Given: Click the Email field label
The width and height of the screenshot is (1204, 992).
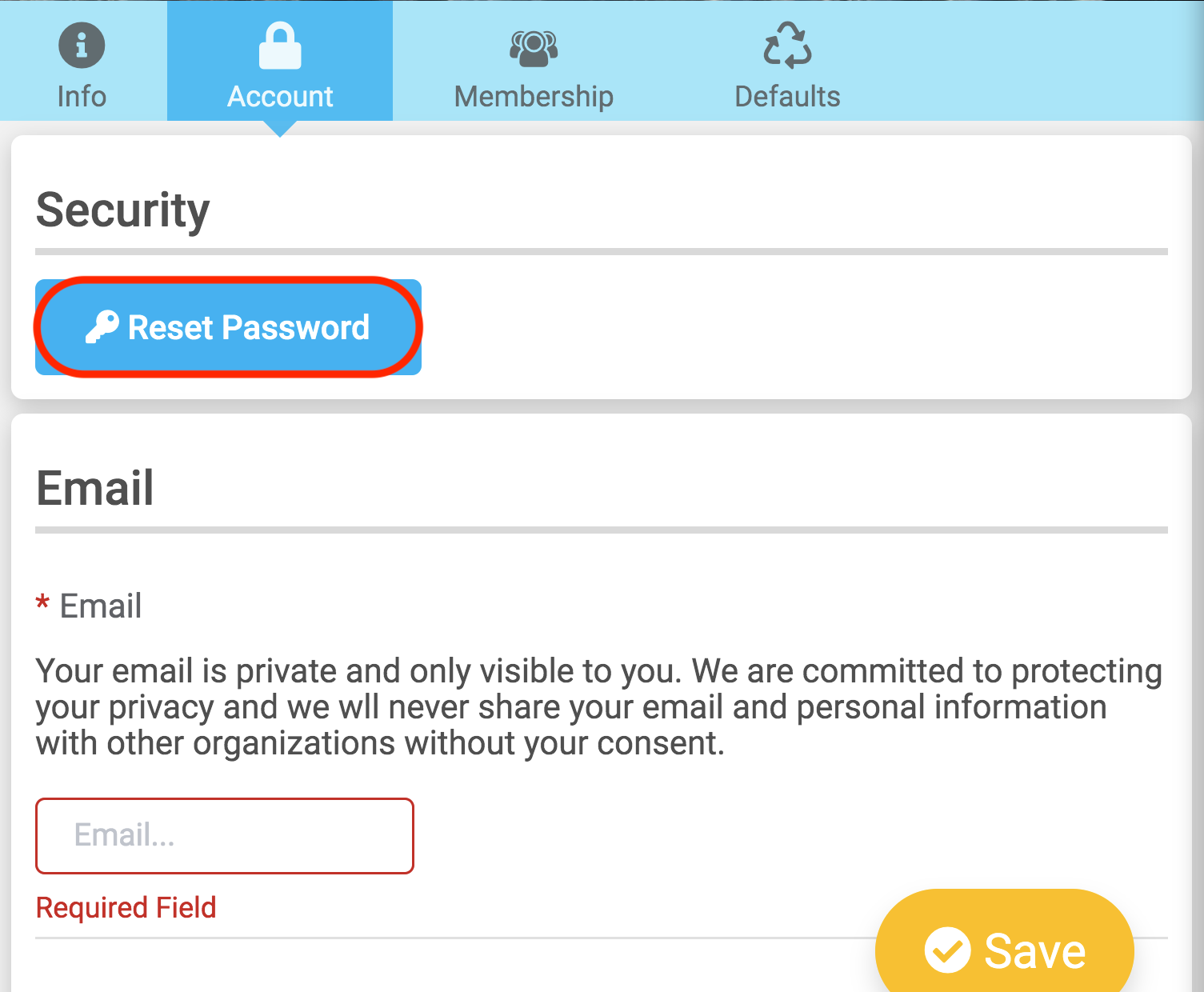Looking at the screenshot, I should 101,606.
